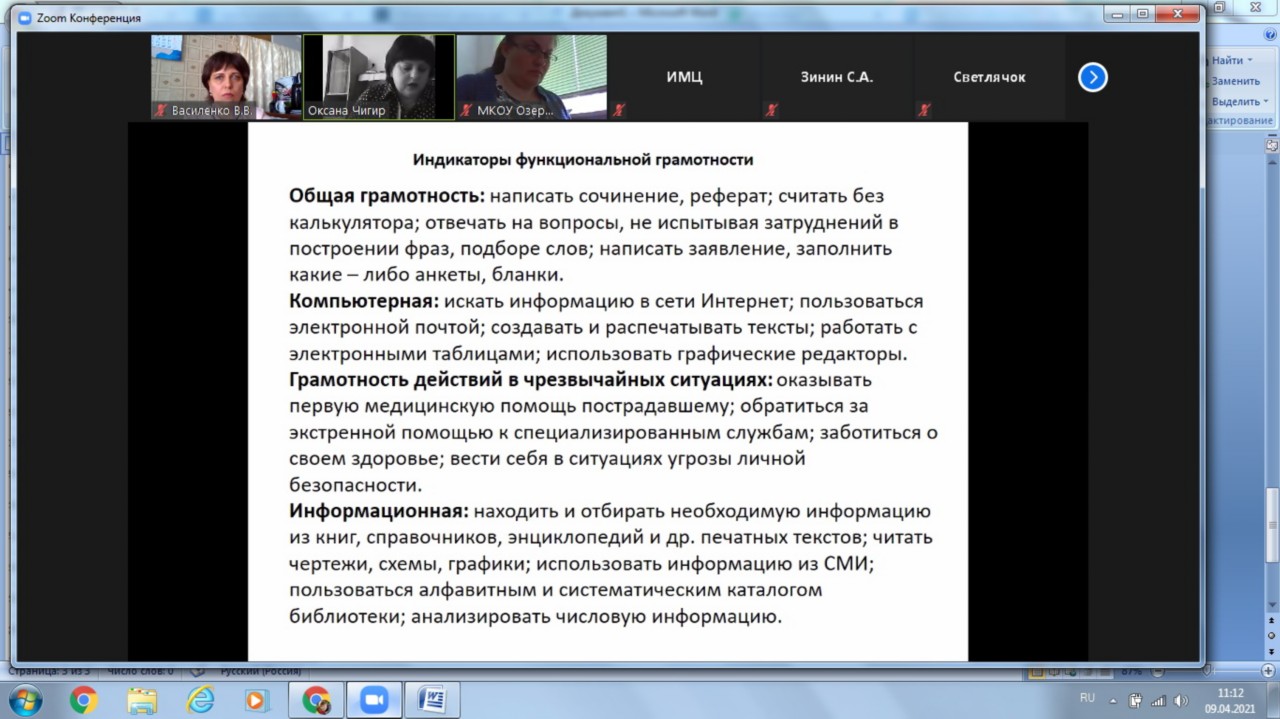Viewport: 1280px width, 719px height.
Task: Switch to Zoom via taskbar camera icon
Action: coord(374,700)
